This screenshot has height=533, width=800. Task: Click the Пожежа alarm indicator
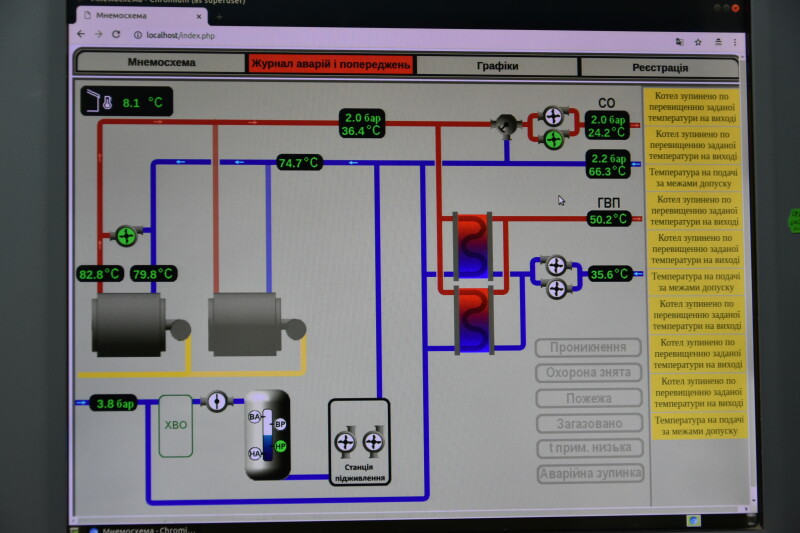tap(589, 398)
